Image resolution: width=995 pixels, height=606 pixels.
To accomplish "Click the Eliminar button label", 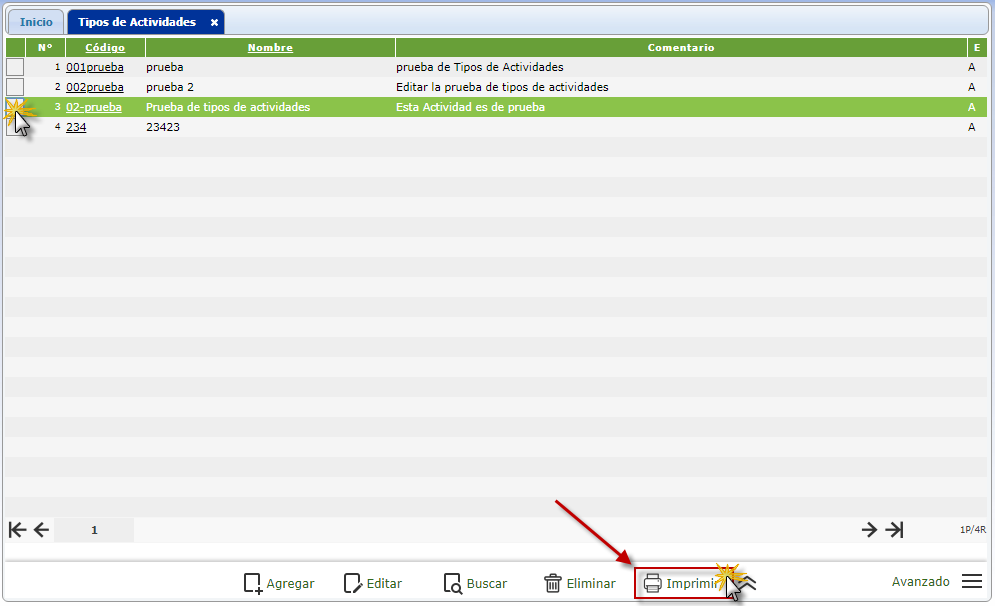I will pyautogui.click(x=591, y=583).
